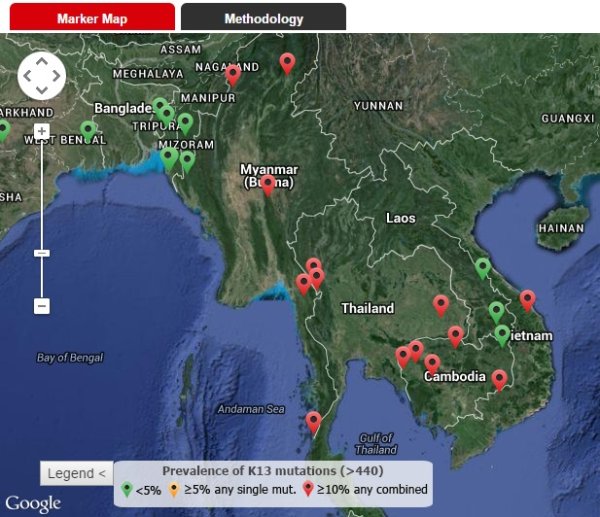Click the zoom slider handle
The image size is (600, 517).
pyautogui.click(x=42, y=254)
